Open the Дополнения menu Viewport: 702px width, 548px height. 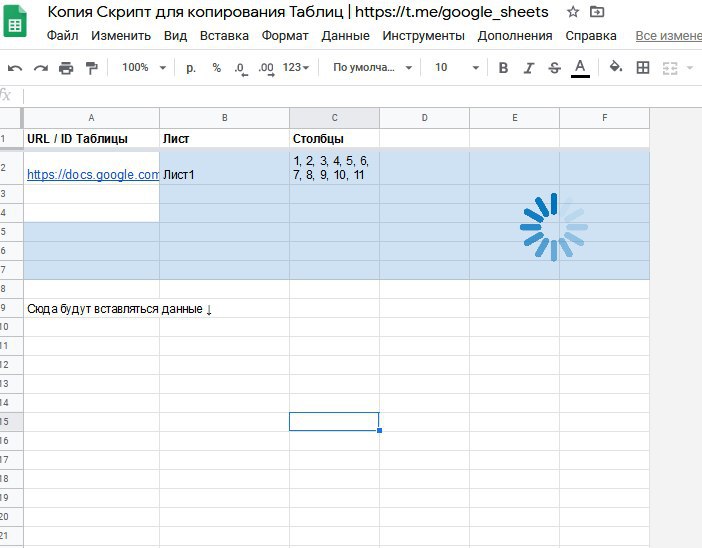[x=514, y=36]
